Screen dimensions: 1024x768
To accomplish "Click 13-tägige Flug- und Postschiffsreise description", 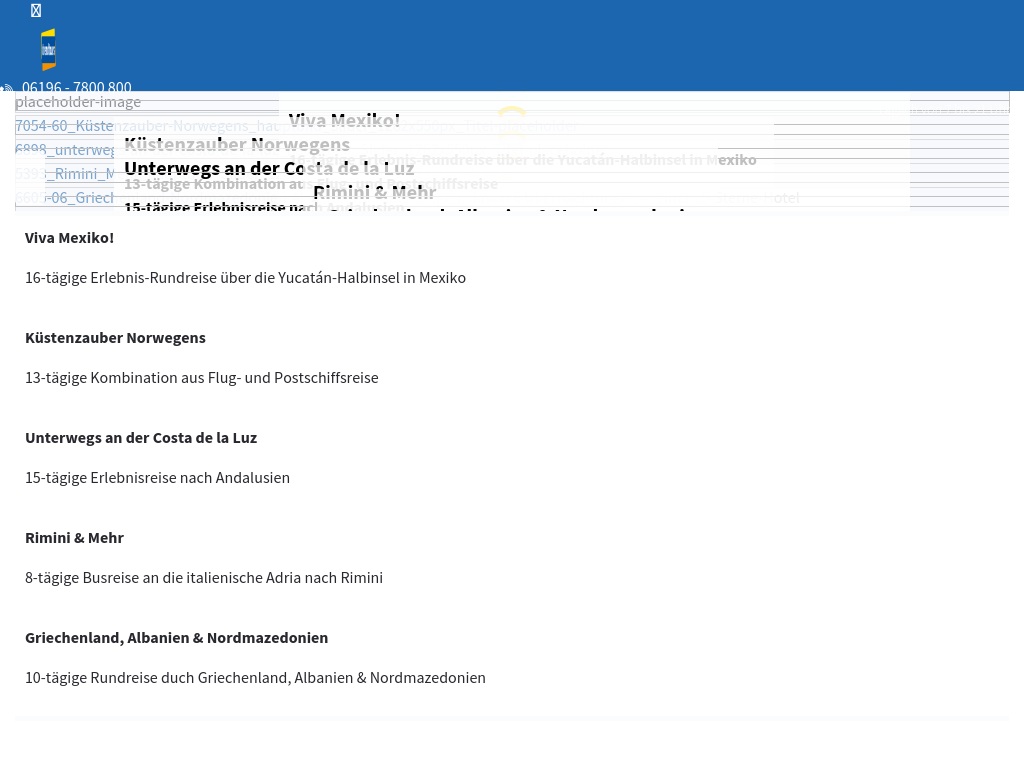I will tap(201, 378).
